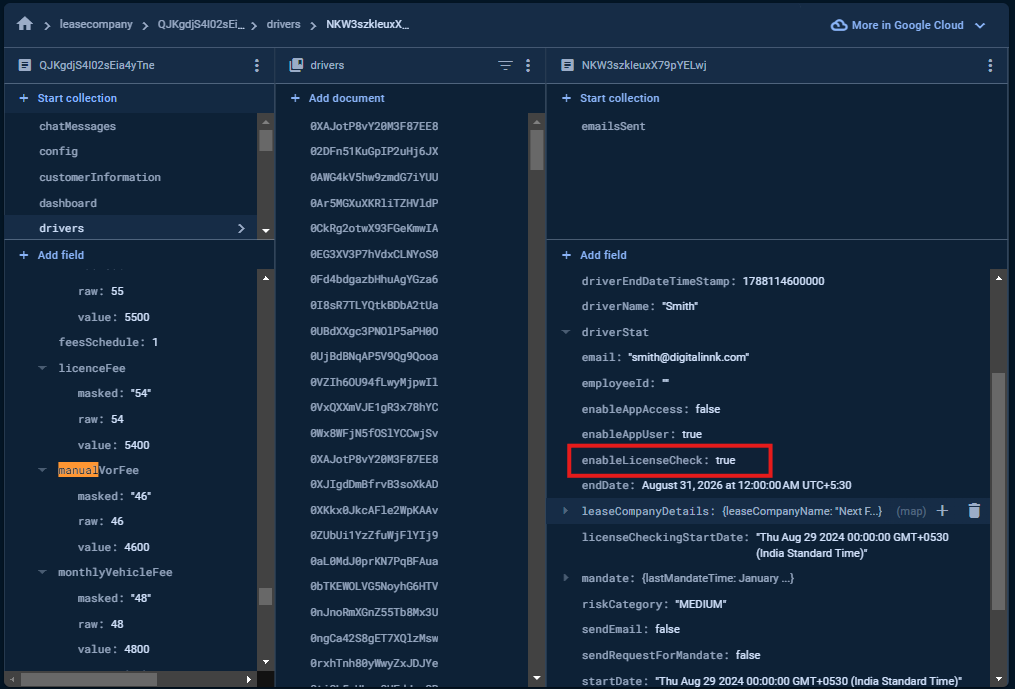Click the left panel horizontal scrollbar thumb

coord(89,679)
